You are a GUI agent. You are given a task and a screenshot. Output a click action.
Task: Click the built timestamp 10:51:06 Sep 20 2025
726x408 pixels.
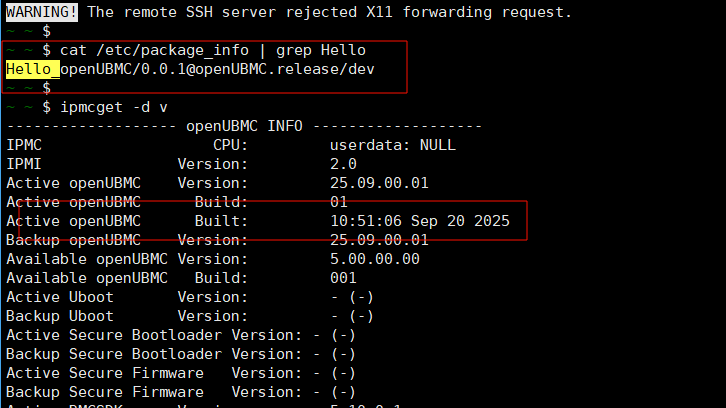pyautogui.click(x=420, y=221)
